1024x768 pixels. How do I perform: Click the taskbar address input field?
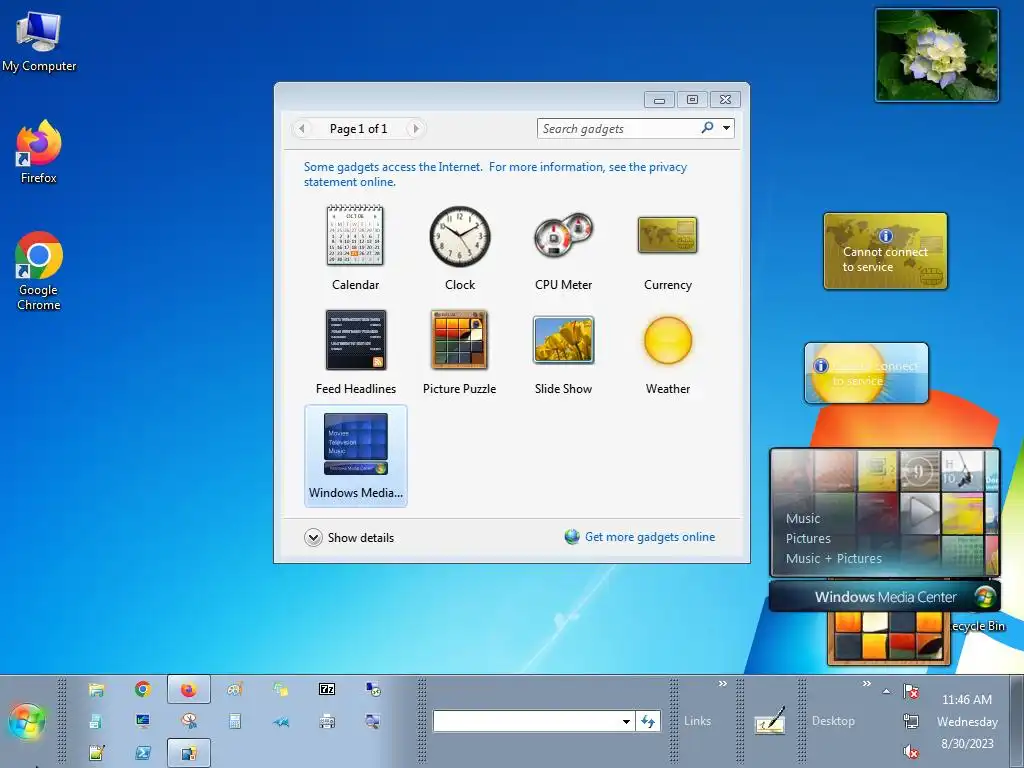pyautogui.click(x=526, y=721)
